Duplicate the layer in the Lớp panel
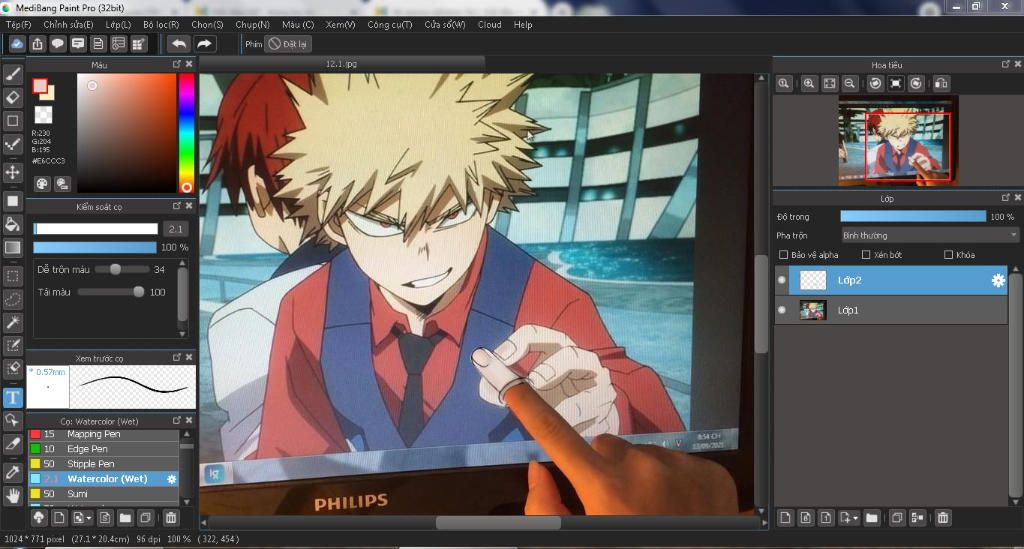Image resolution: width=1024 pixels, height=549 pixels. pyautogui.click(x=897, y=518)
